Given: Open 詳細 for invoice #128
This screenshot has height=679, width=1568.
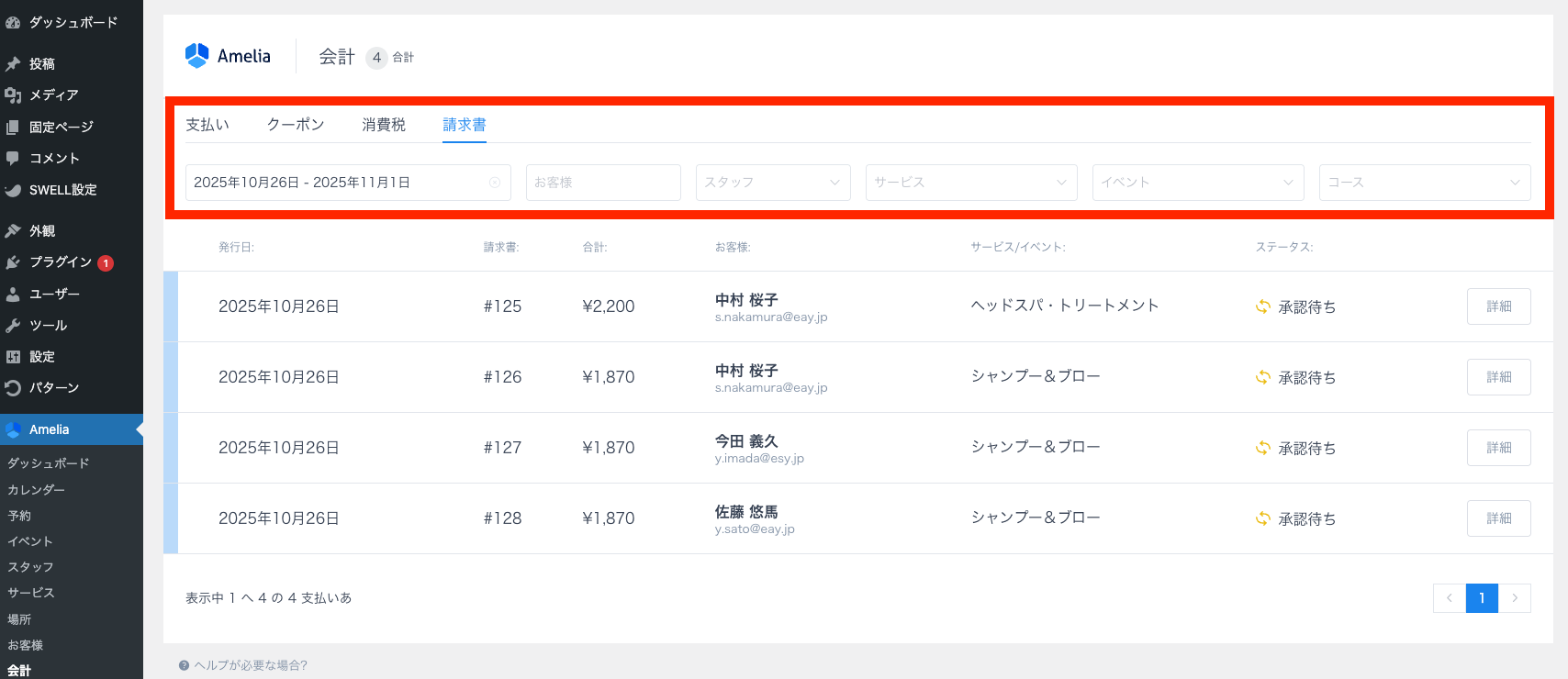Looking at the screenshot, I should [x=1498, y=518].
